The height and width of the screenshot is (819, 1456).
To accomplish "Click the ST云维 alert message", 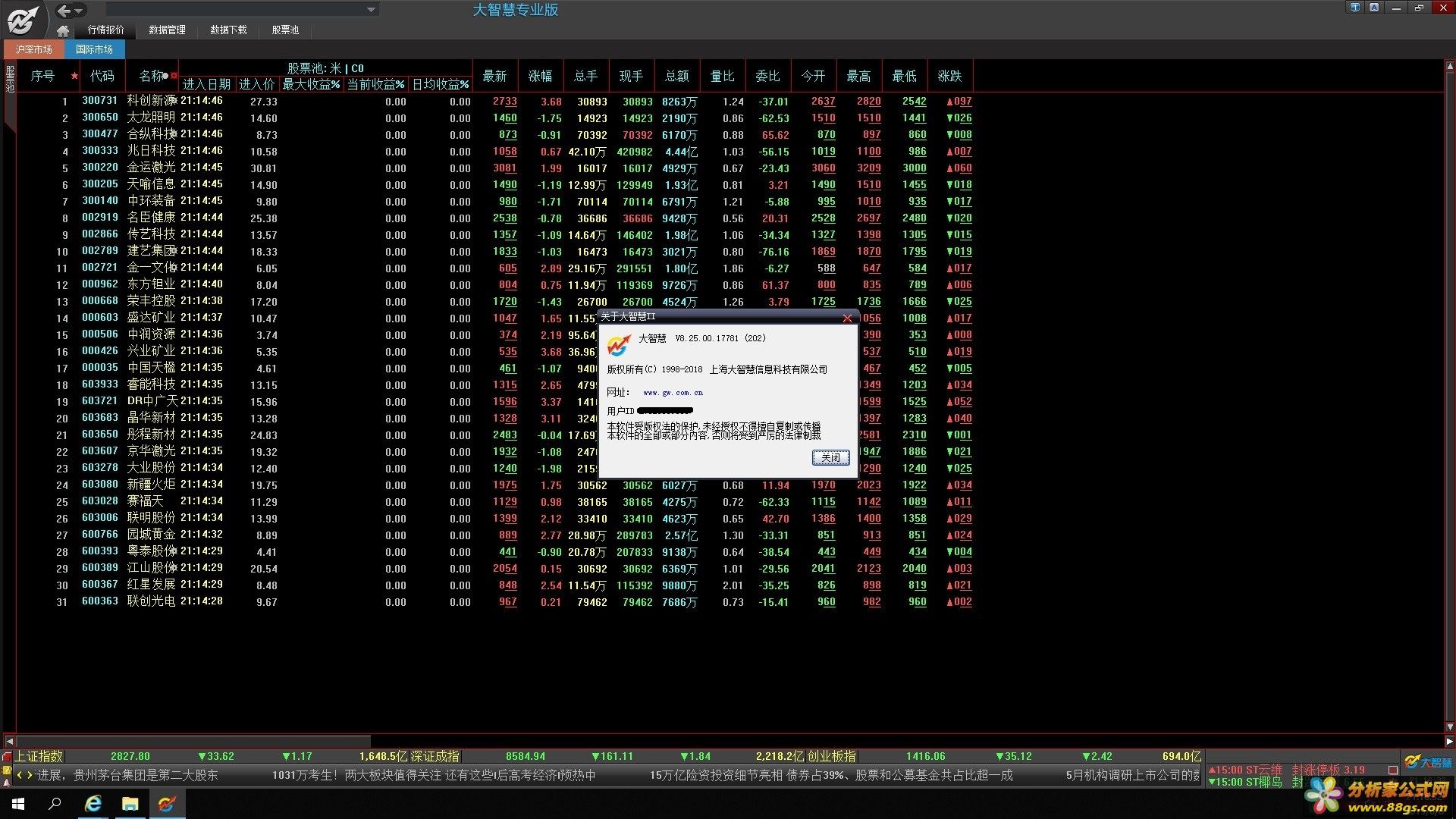I will [1286, 770].
